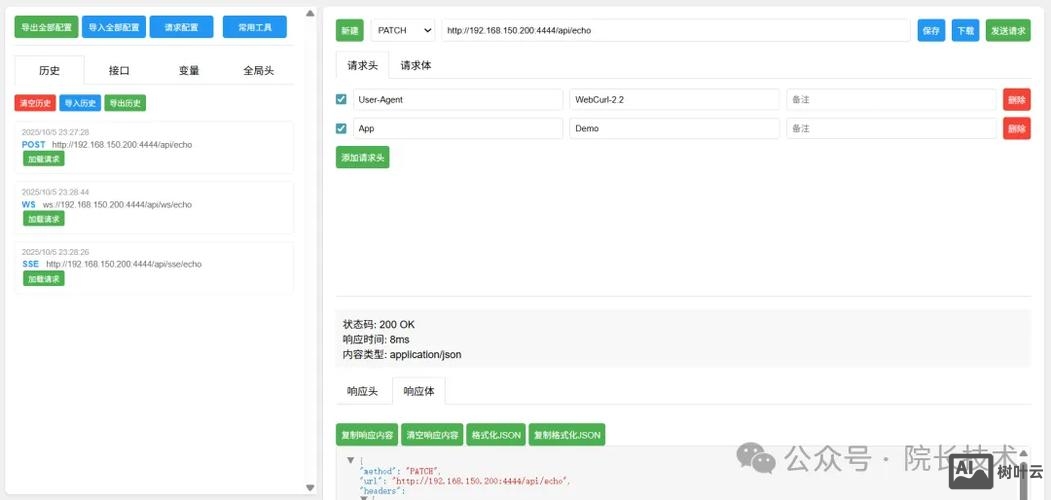The image size is (1051, 500).
Task: Collapse the root JSON node triangle
Action: click(350, 460)
